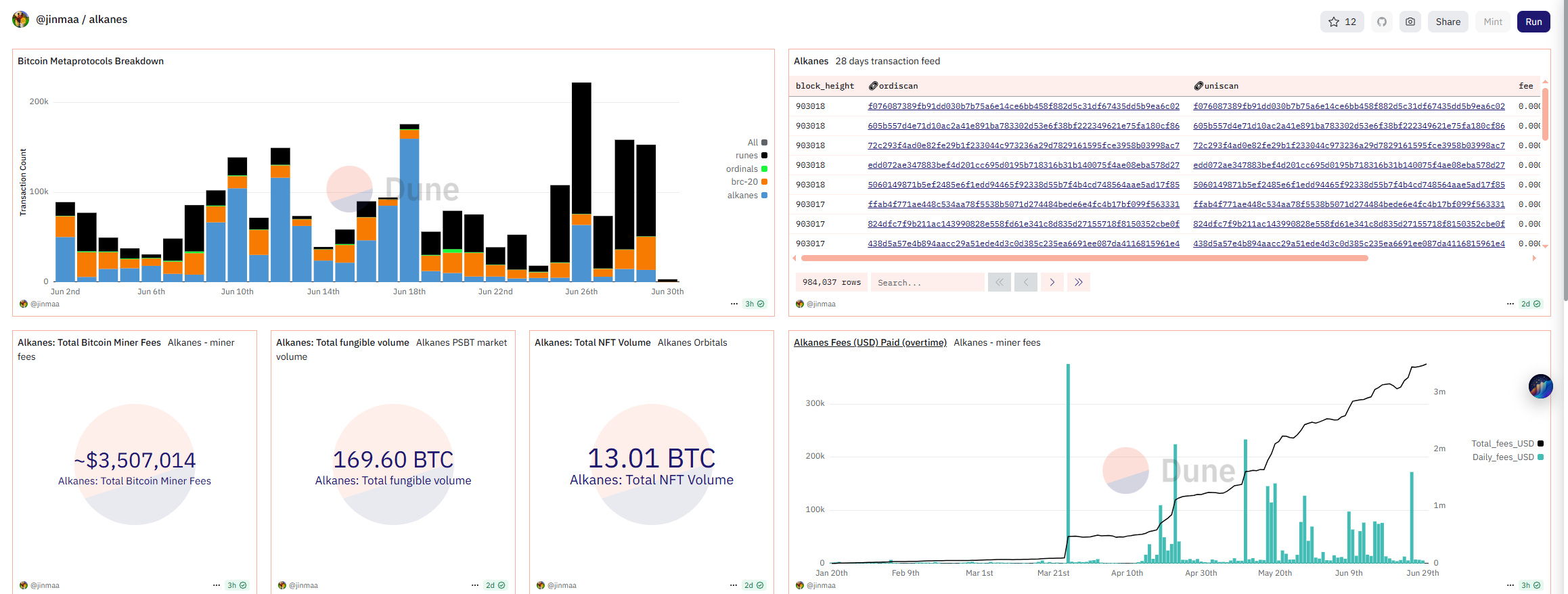Click the Share button

(x=1448, y=22)
